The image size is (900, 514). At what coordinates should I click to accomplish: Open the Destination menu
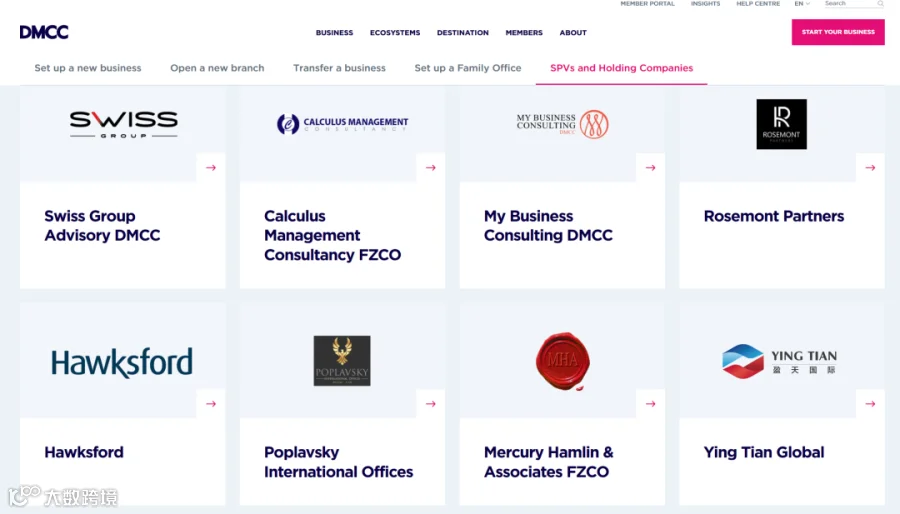click(463, 33)
